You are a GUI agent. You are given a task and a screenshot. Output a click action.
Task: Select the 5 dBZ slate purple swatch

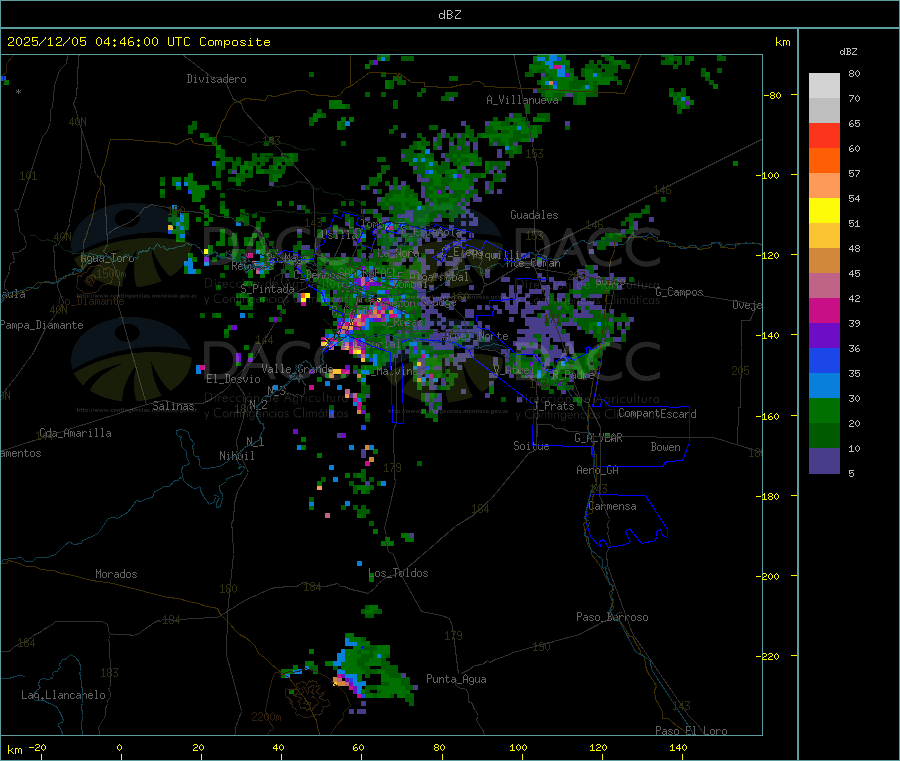[824, 461]
